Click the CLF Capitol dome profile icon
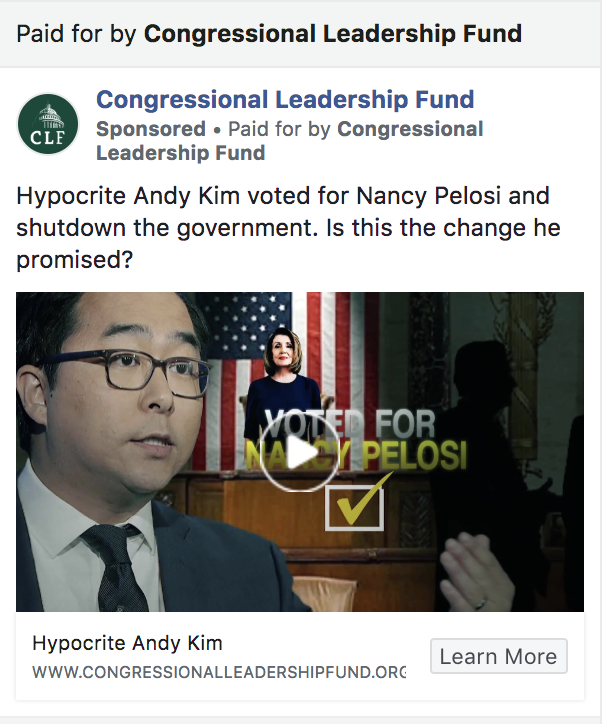This screenshot has width=602, height=724. click(x=48, y=124)
